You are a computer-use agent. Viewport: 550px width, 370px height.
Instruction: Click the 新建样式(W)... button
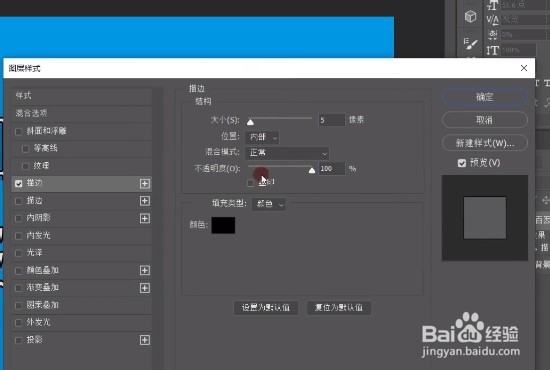click(484, 143)
